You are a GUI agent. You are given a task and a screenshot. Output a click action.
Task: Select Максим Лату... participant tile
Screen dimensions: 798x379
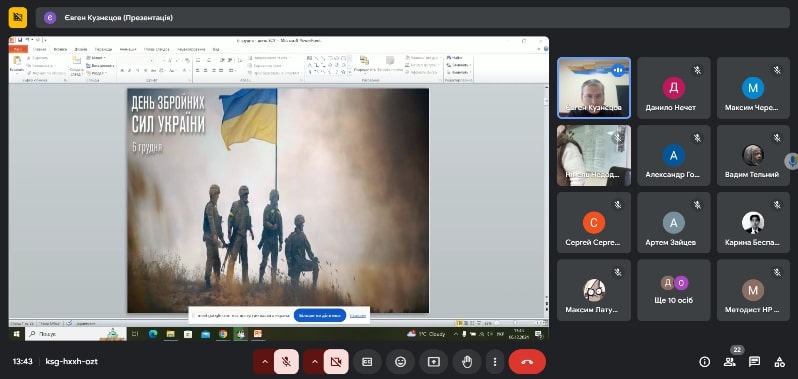pyautogui.click(x=594, y=290)
